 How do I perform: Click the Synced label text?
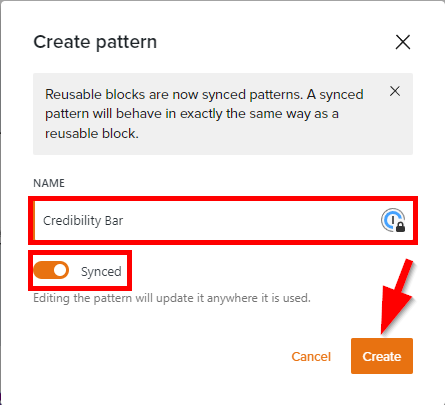pyautogui.click(x=101, y=272)
